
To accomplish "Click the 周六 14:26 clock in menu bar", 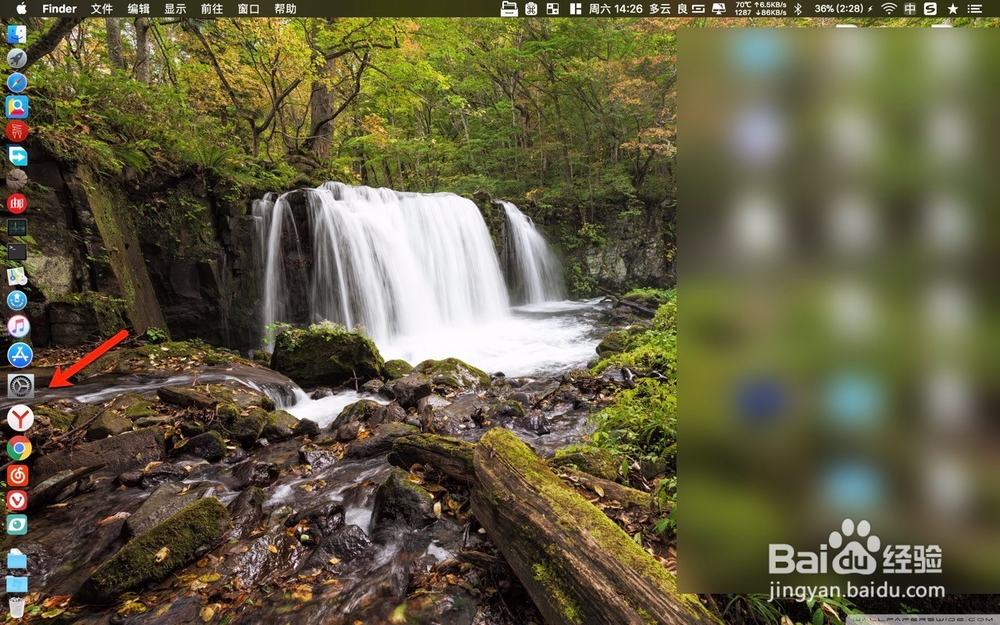I will tap(615, 8).
